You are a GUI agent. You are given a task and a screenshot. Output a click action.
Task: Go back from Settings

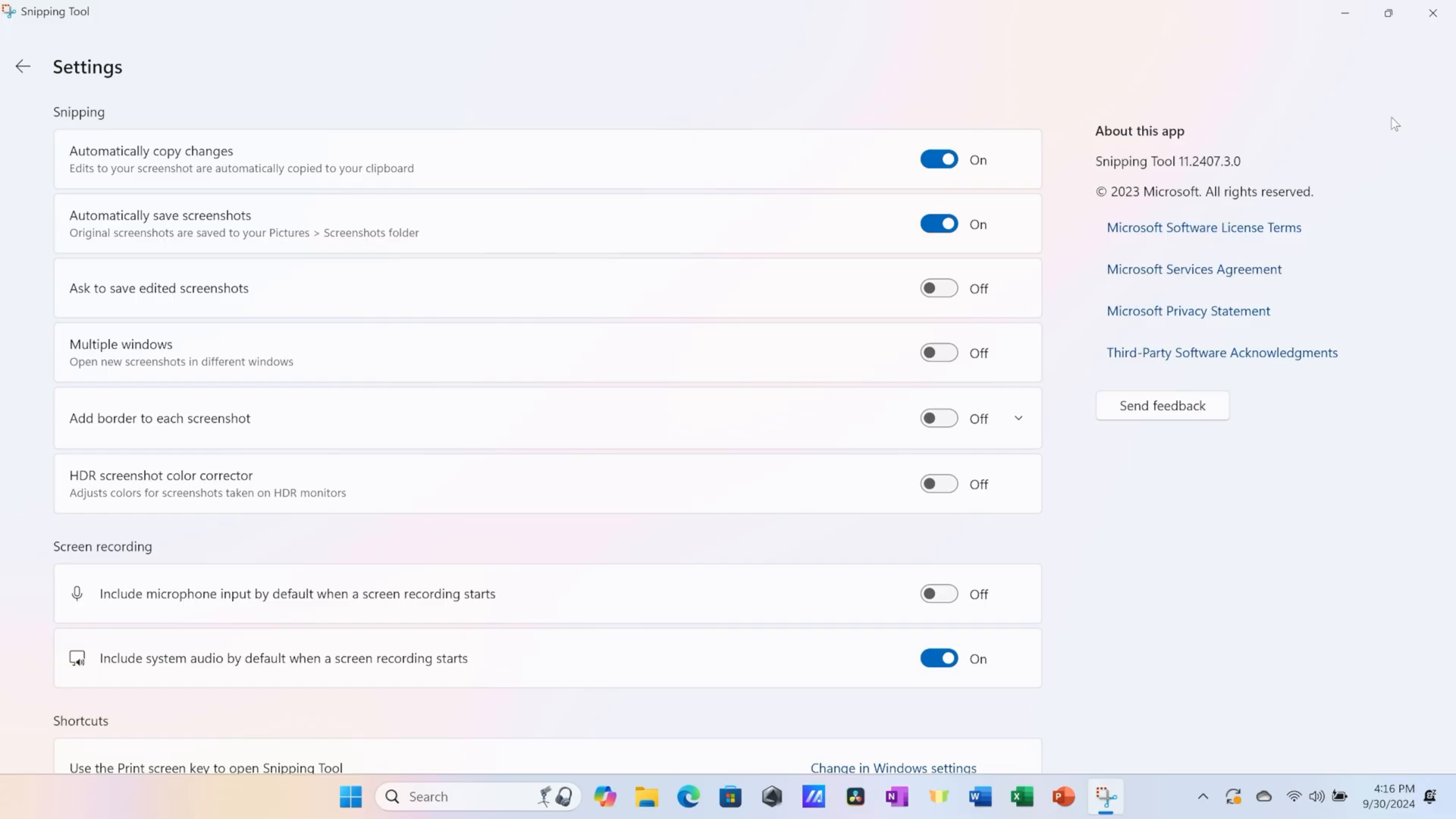pyautogui.click(x=23, y=66)
